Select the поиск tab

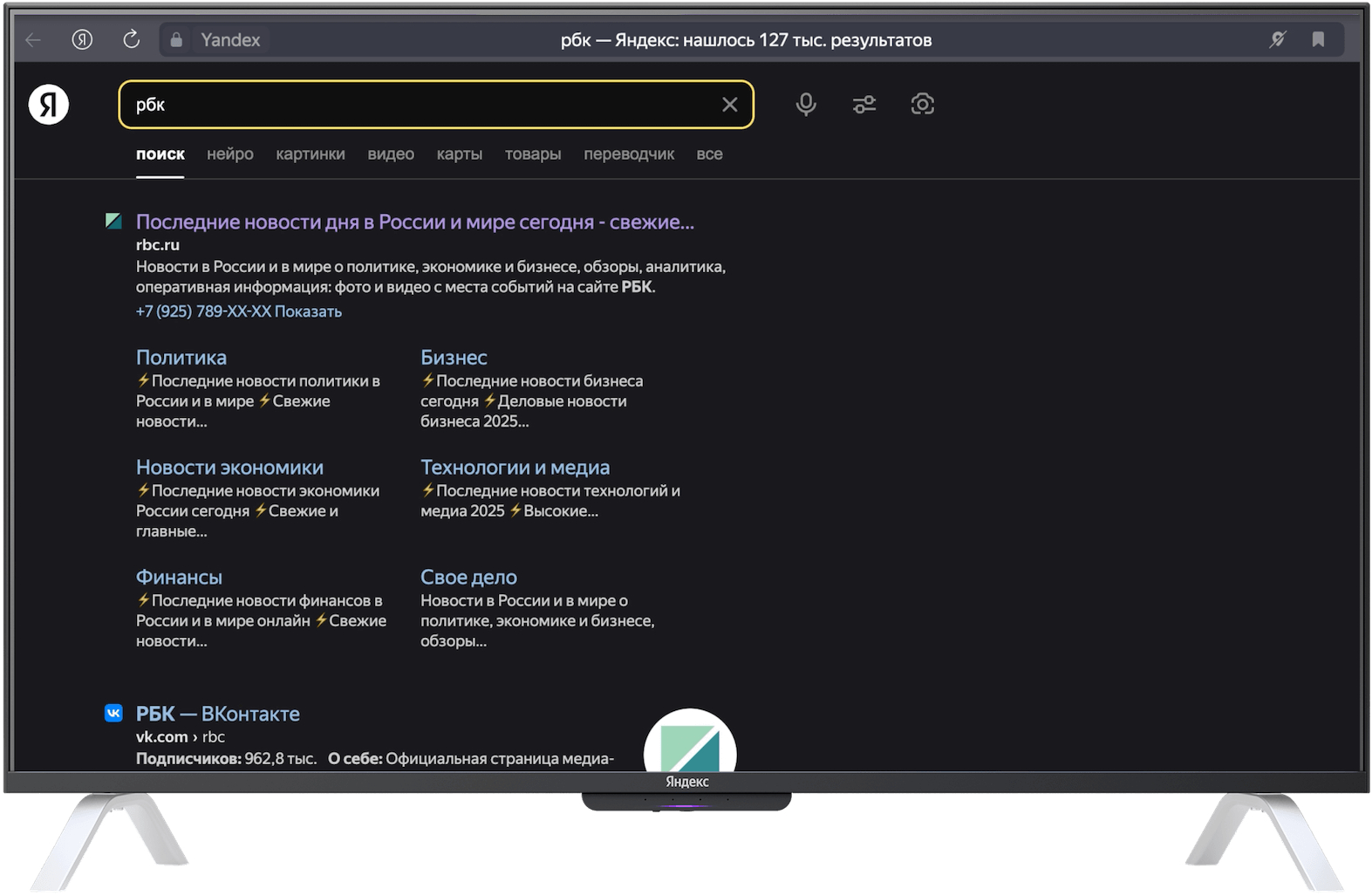pyautogui.click(x=160, y=154)
